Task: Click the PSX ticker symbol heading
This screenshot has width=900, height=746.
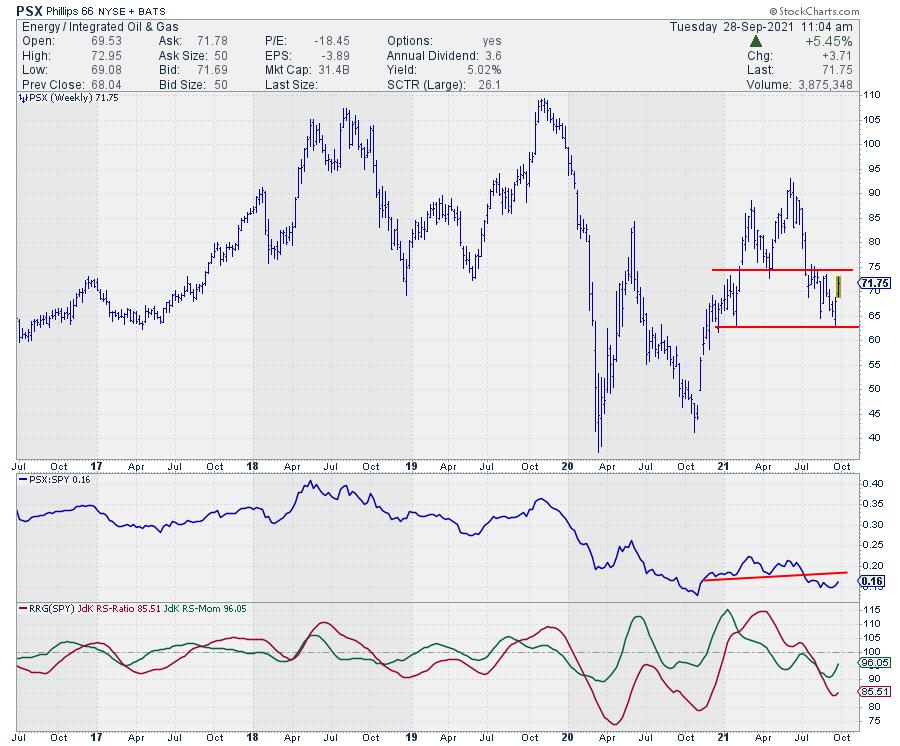Action: pos(28,10)
